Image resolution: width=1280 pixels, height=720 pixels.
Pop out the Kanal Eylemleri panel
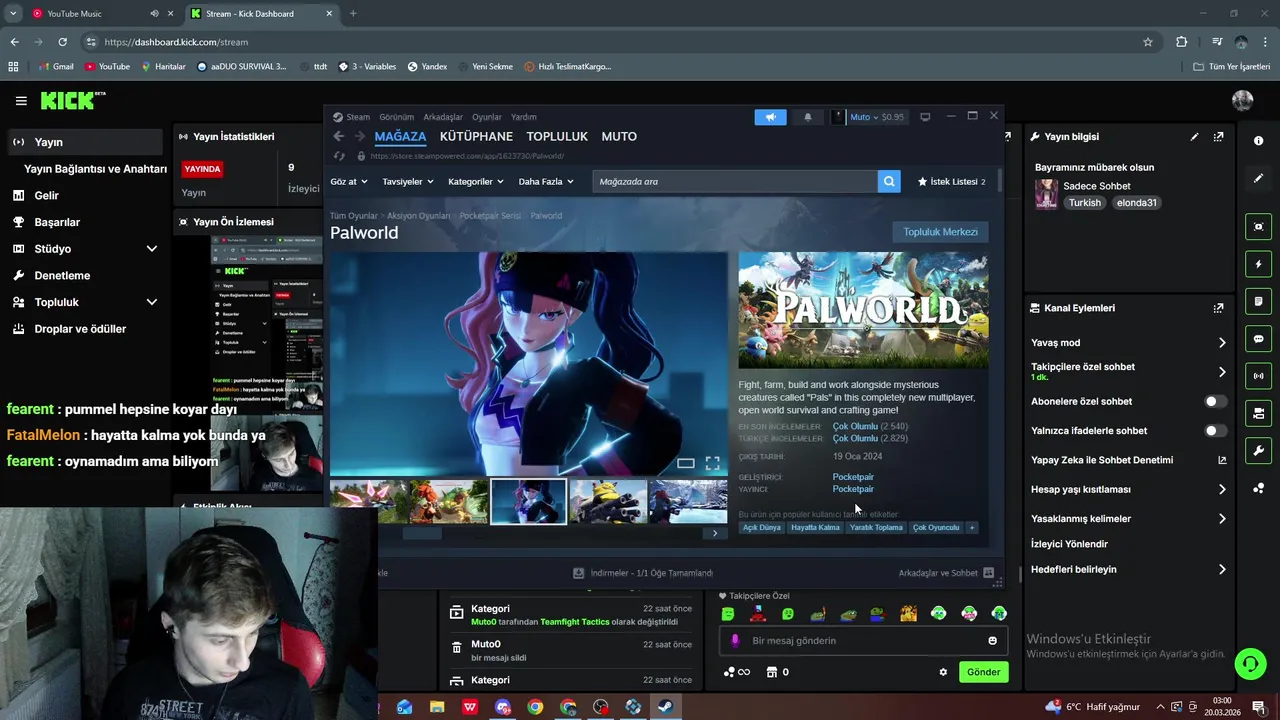(1218, 308)
